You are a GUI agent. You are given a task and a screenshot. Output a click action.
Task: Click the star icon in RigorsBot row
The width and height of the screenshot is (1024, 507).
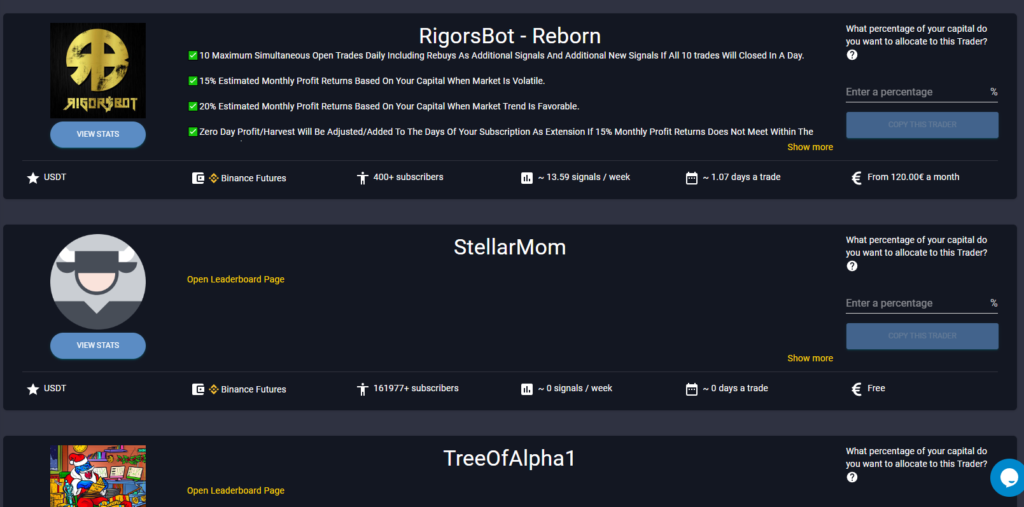point(33,178)
